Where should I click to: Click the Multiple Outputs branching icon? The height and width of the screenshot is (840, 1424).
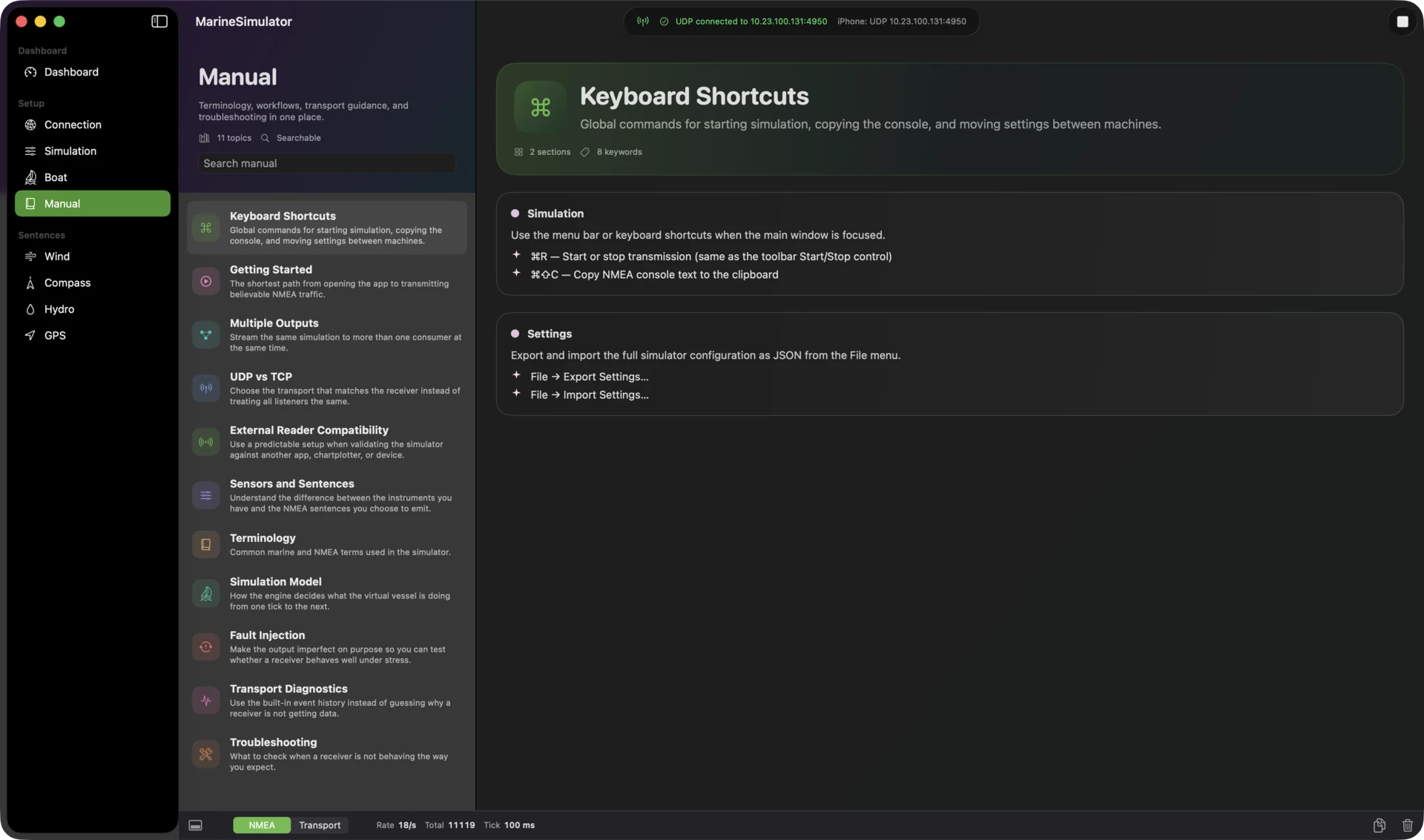click(206, 335)
